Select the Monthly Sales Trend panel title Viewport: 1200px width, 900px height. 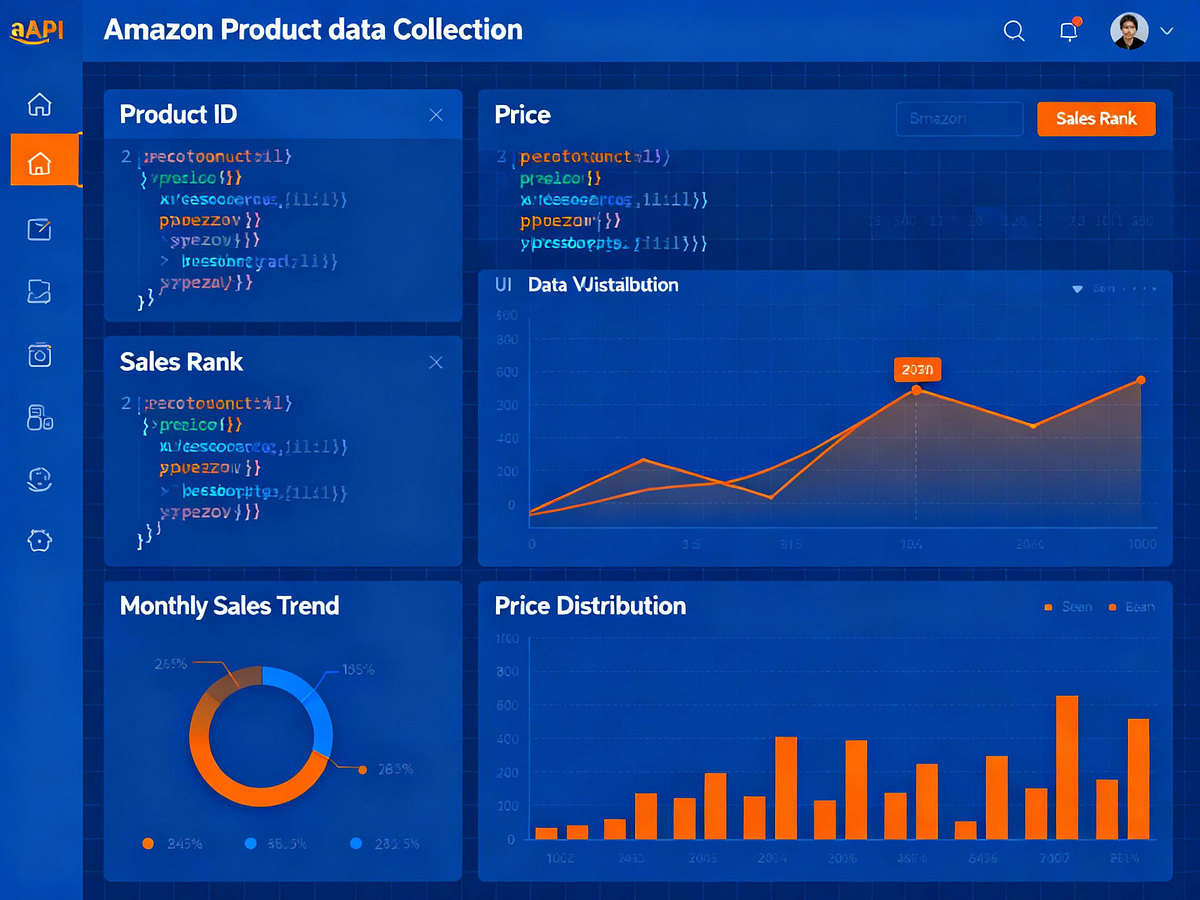[x=229, y=605]
